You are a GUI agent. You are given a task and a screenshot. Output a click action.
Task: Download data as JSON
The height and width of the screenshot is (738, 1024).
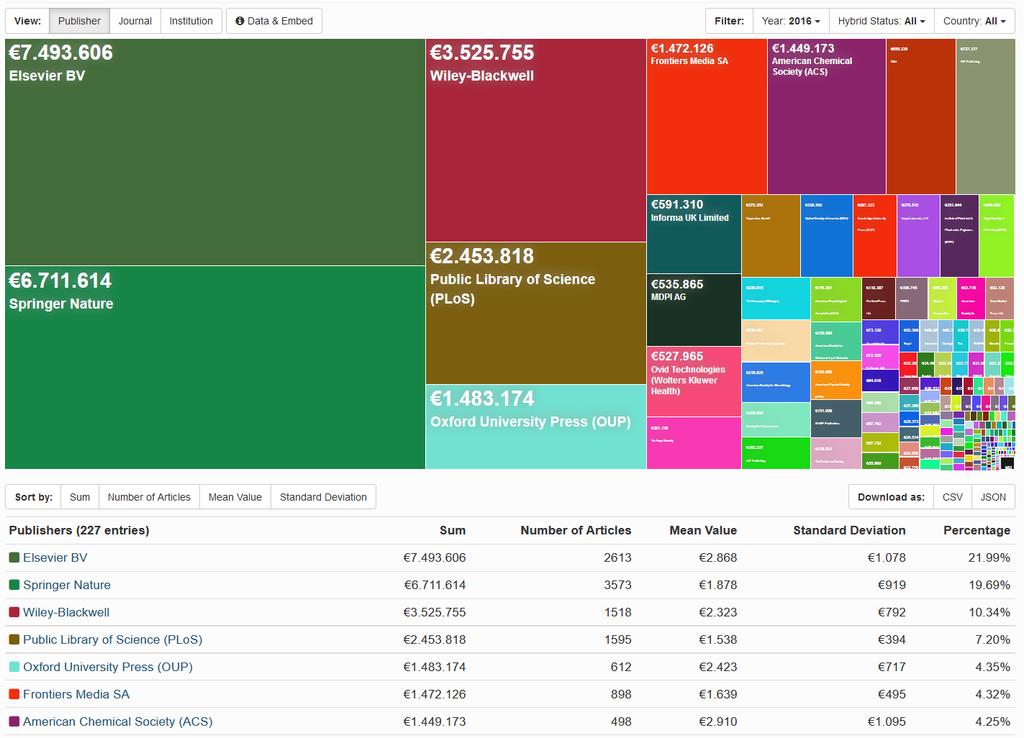993,497
